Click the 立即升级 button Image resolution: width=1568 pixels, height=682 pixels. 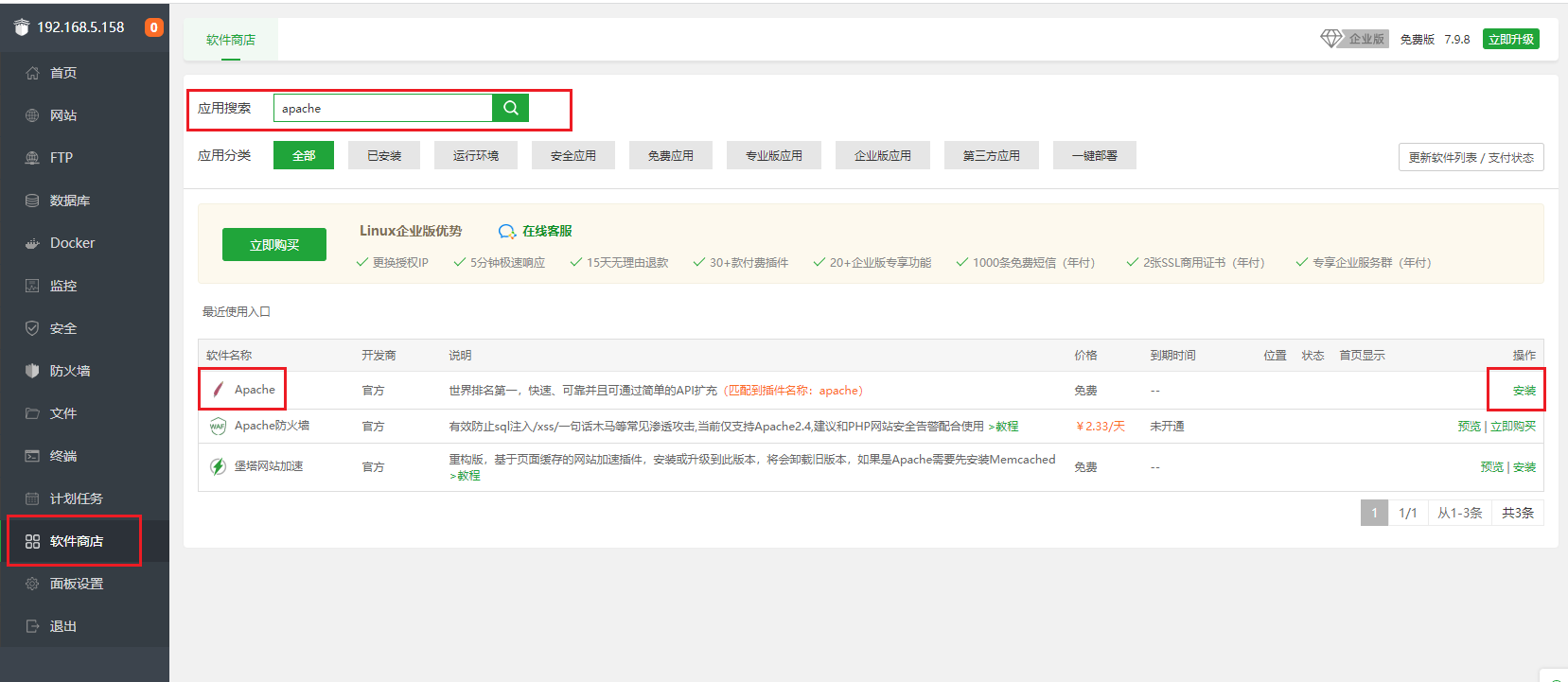tap(1511, 39)
